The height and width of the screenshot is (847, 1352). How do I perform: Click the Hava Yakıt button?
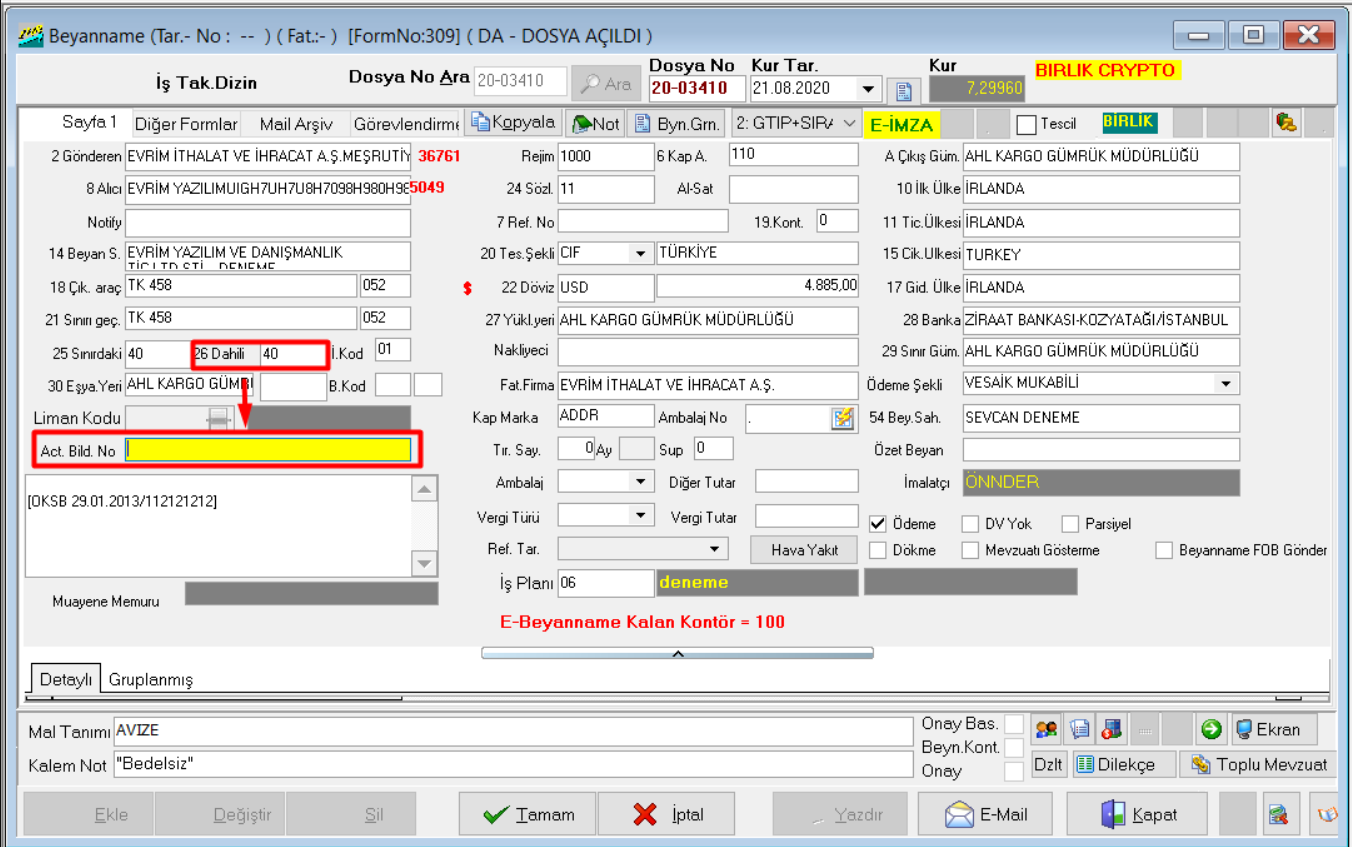tap(804, 549)
